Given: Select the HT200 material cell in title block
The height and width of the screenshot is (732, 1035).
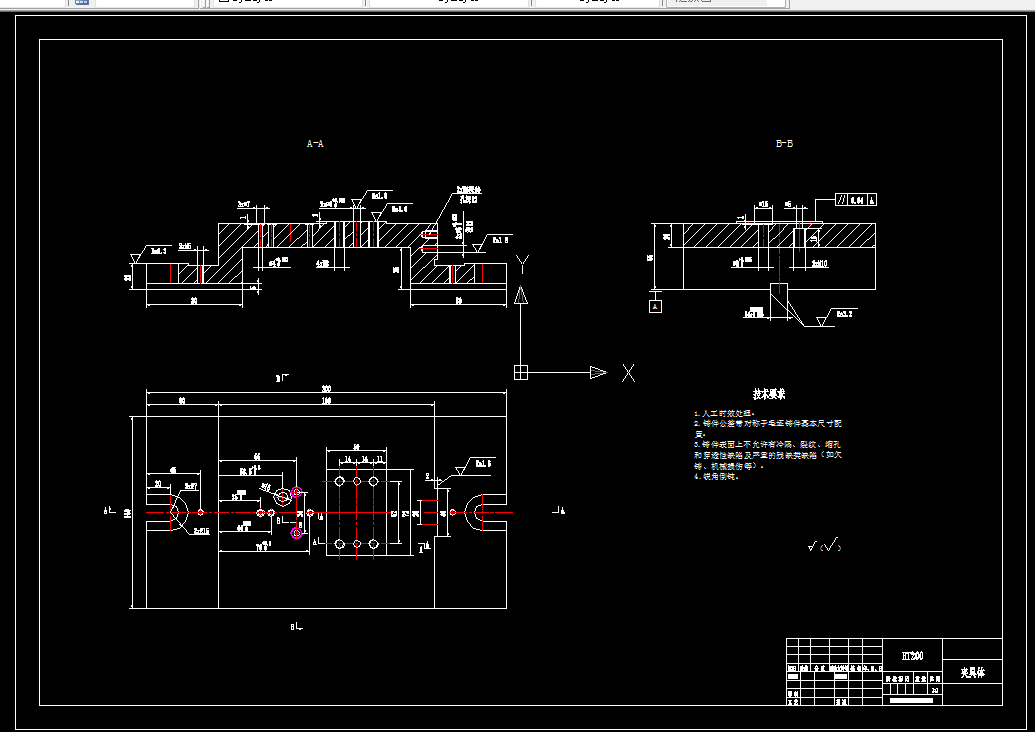Looking at the screenshot, I should tap(912, 656).
